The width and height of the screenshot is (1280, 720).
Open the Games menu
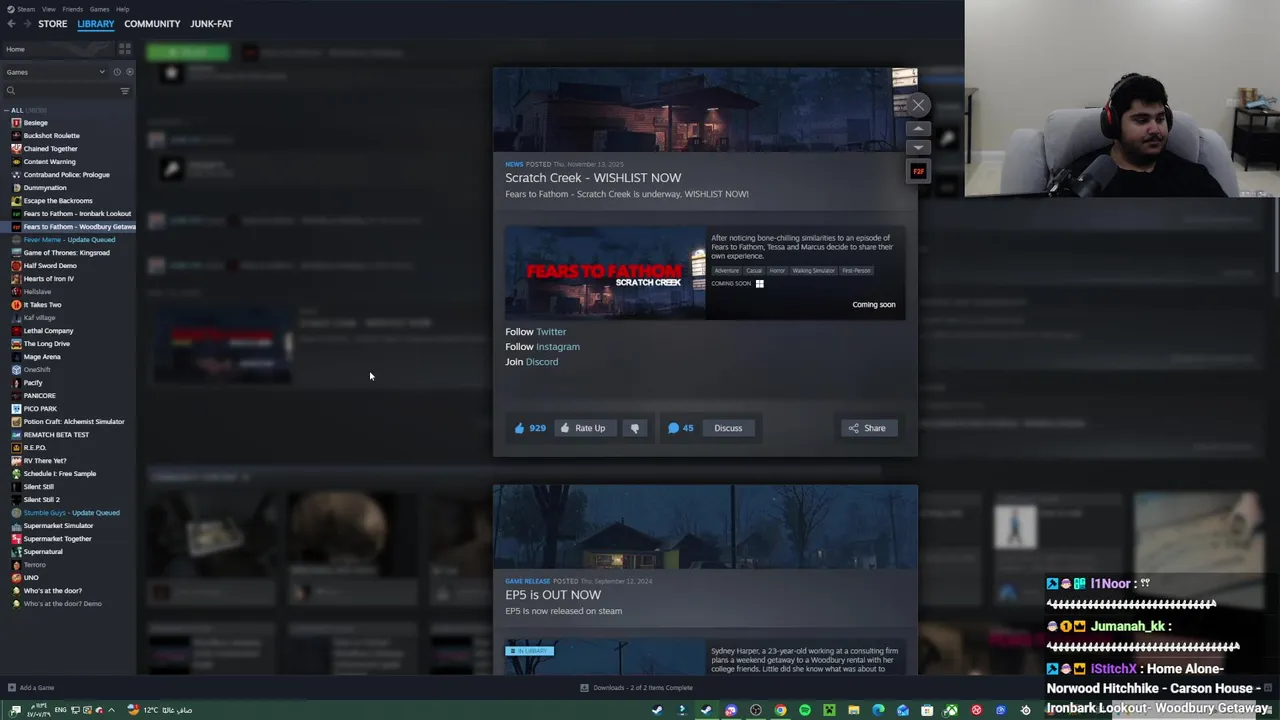click(100, 9)
